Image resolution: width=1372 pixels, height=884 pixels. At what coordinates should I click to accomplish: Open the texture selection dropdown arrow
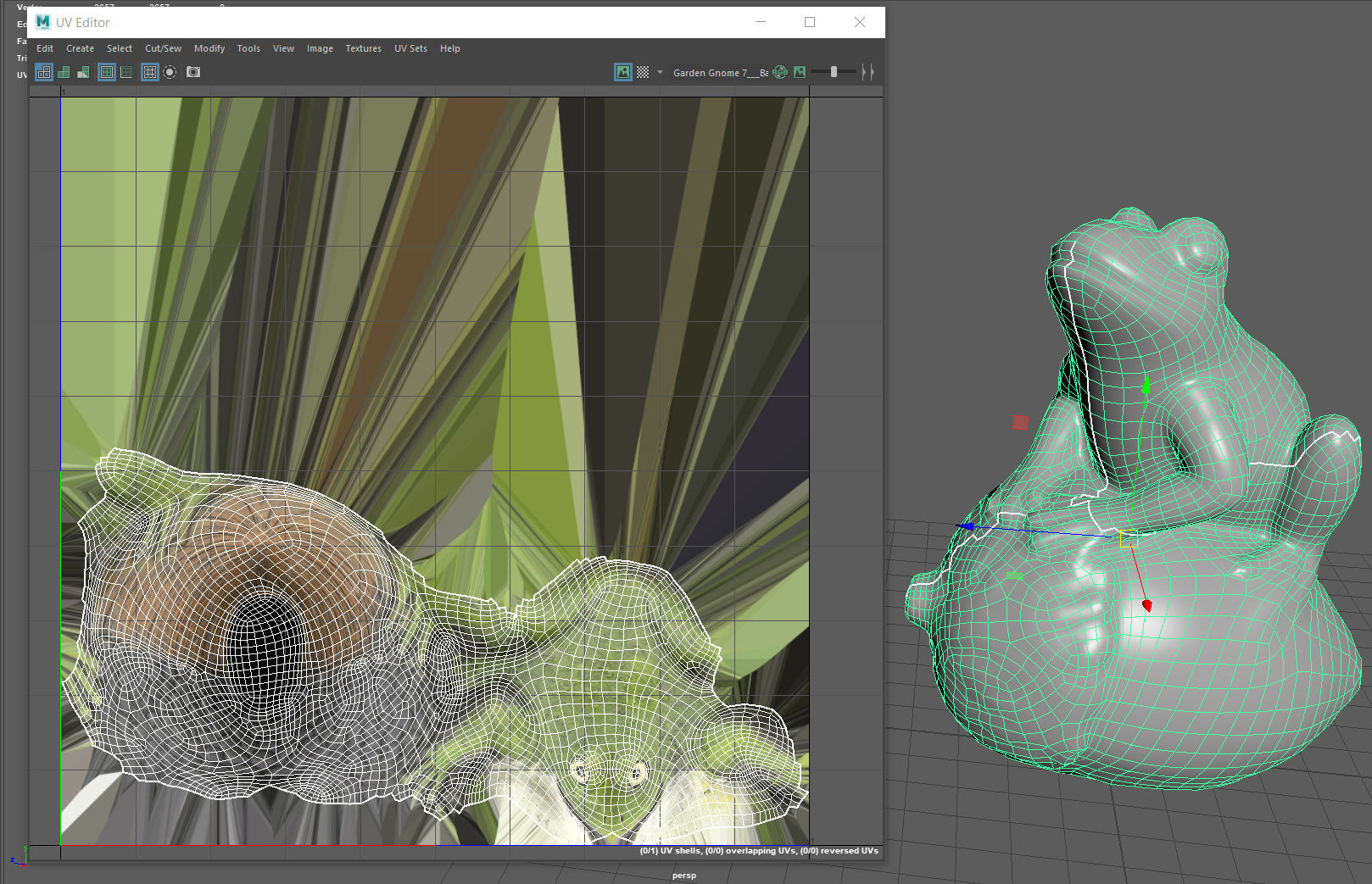(x=659, y=72)
